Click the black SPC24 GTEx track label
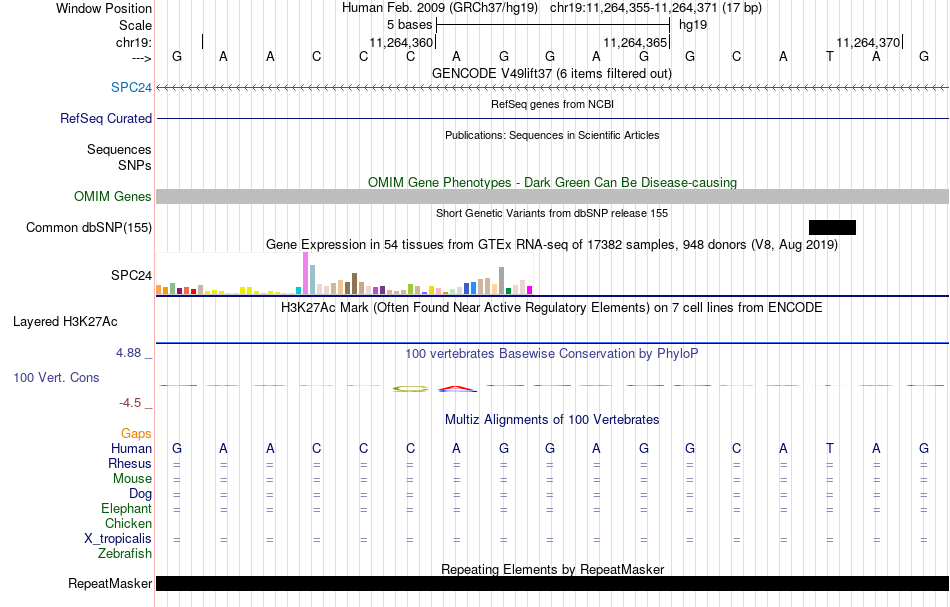The image size is (950, 607). (x=131, y=275)
